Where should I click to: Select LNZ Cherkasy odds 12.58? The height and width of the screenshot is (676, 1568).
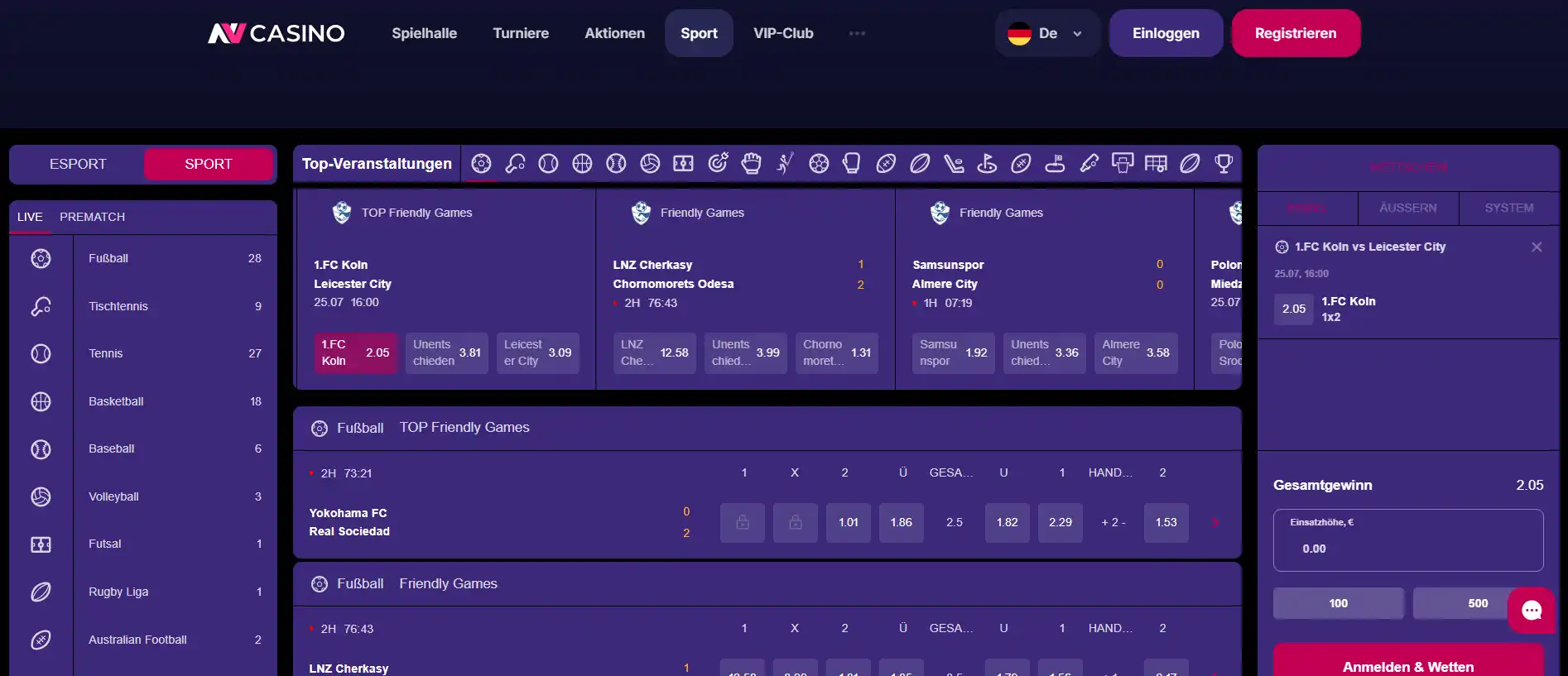[654, 352]
